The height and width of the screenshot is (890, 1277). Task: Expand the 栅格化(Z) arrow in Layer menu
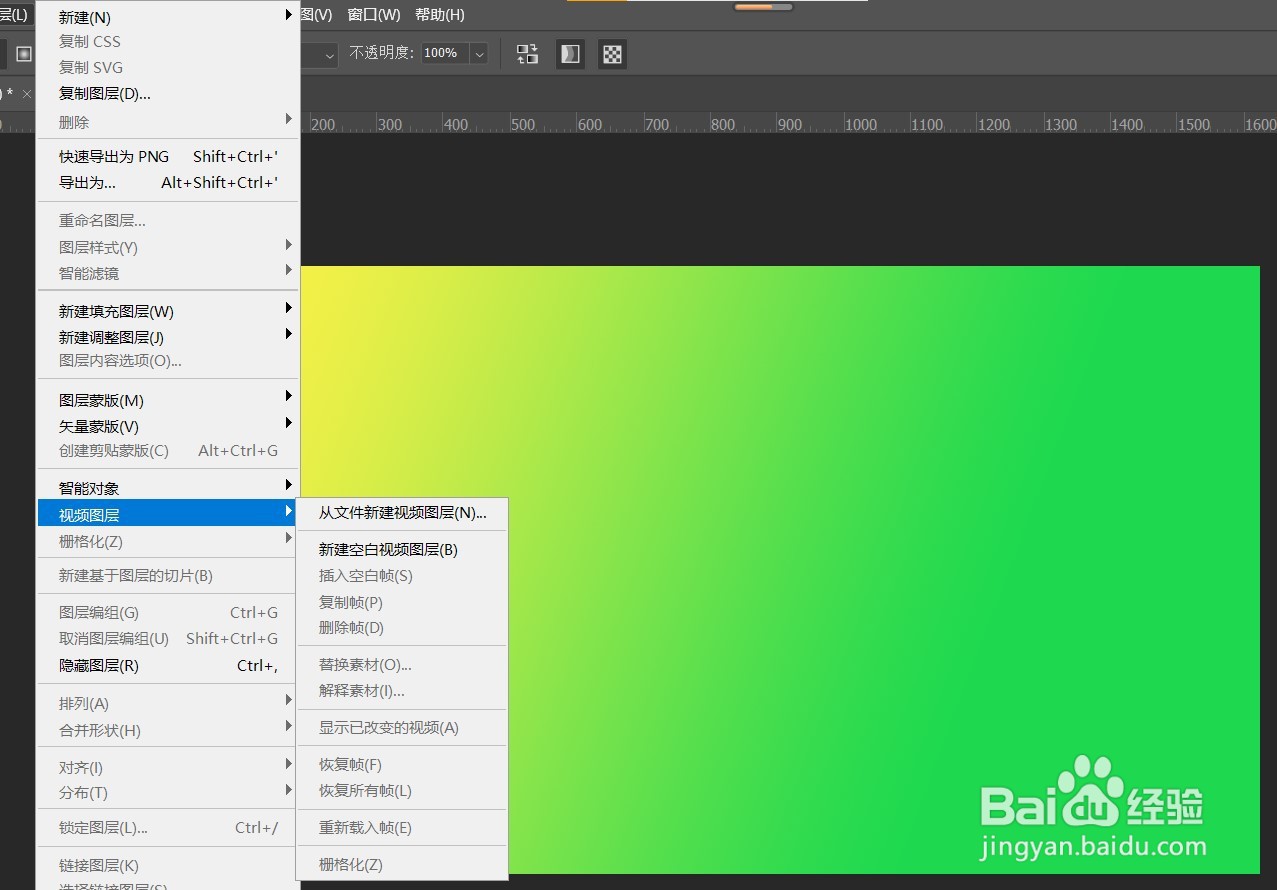coord(289,539)
